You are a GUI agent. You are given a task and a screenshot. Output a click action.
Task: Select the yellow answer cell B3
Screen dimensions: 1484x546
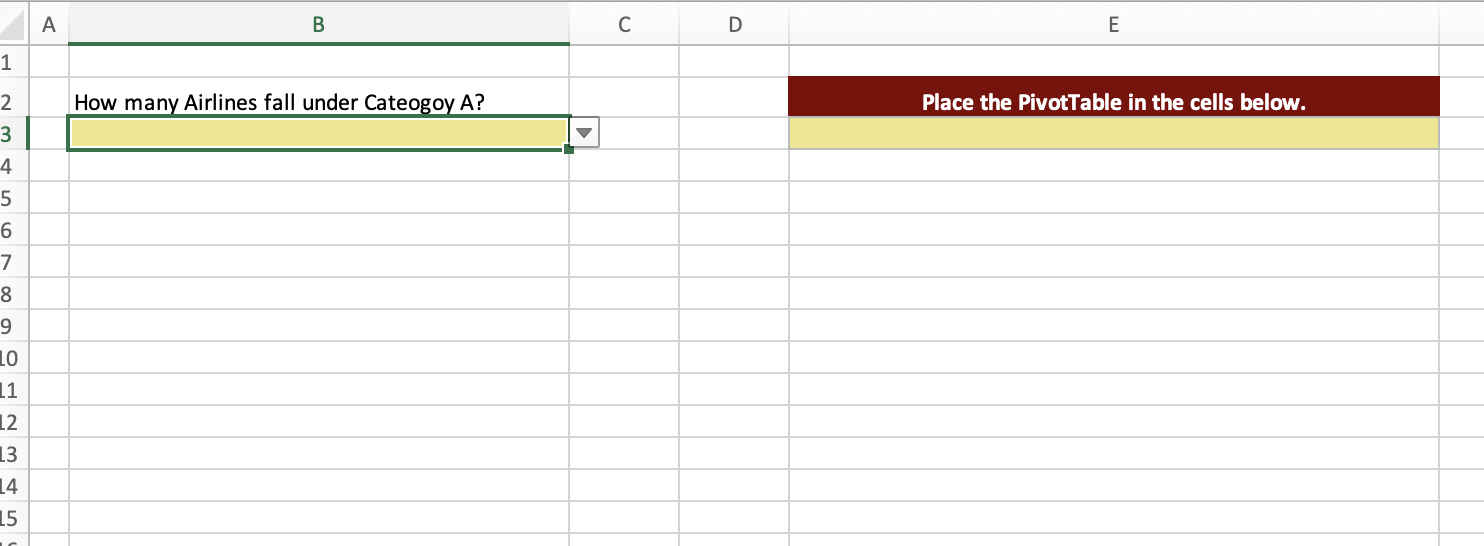pos(318,133)
